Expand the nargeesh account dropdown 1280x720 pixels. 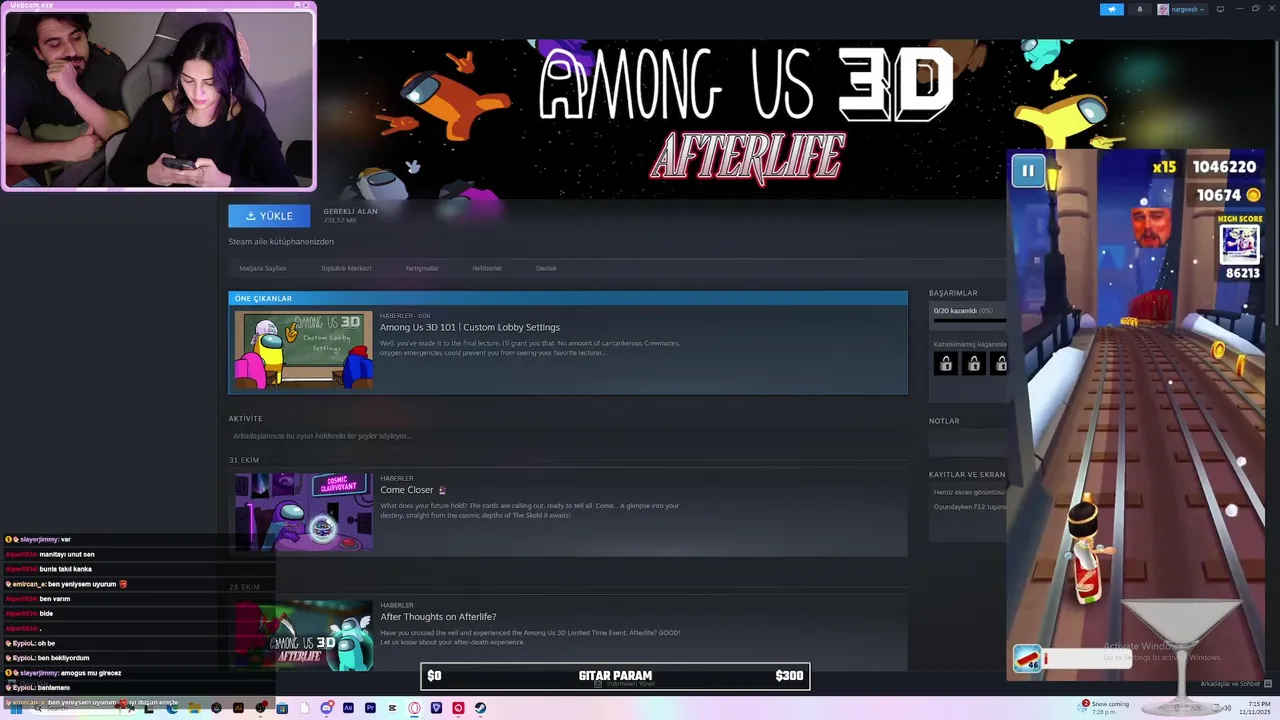(x=1181, y=9)
